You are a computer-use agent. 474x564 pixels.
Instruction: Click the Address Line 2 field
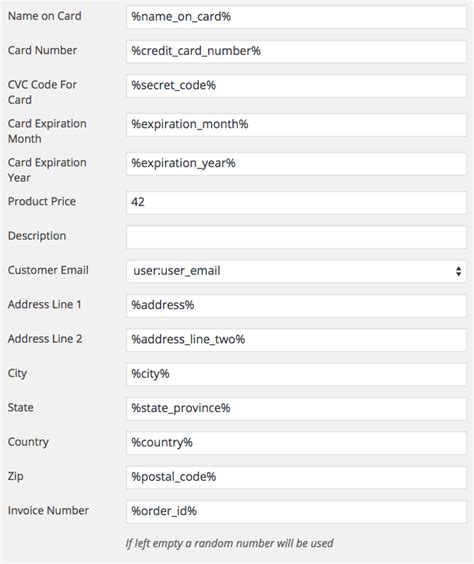(296, 340)
